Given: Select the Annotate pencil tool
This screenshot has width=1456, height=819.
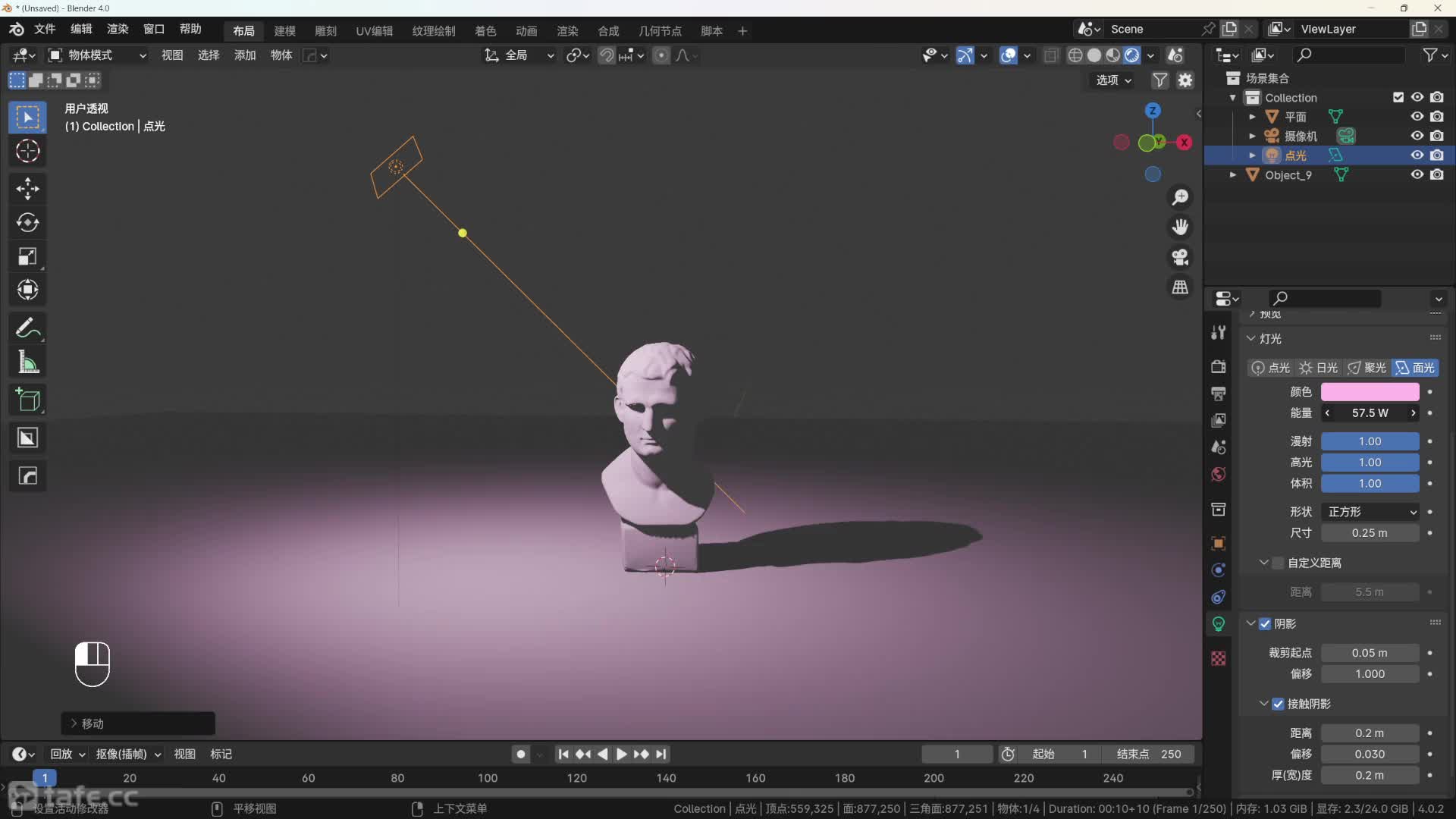Looking at the screenshot, I should 28,328.
